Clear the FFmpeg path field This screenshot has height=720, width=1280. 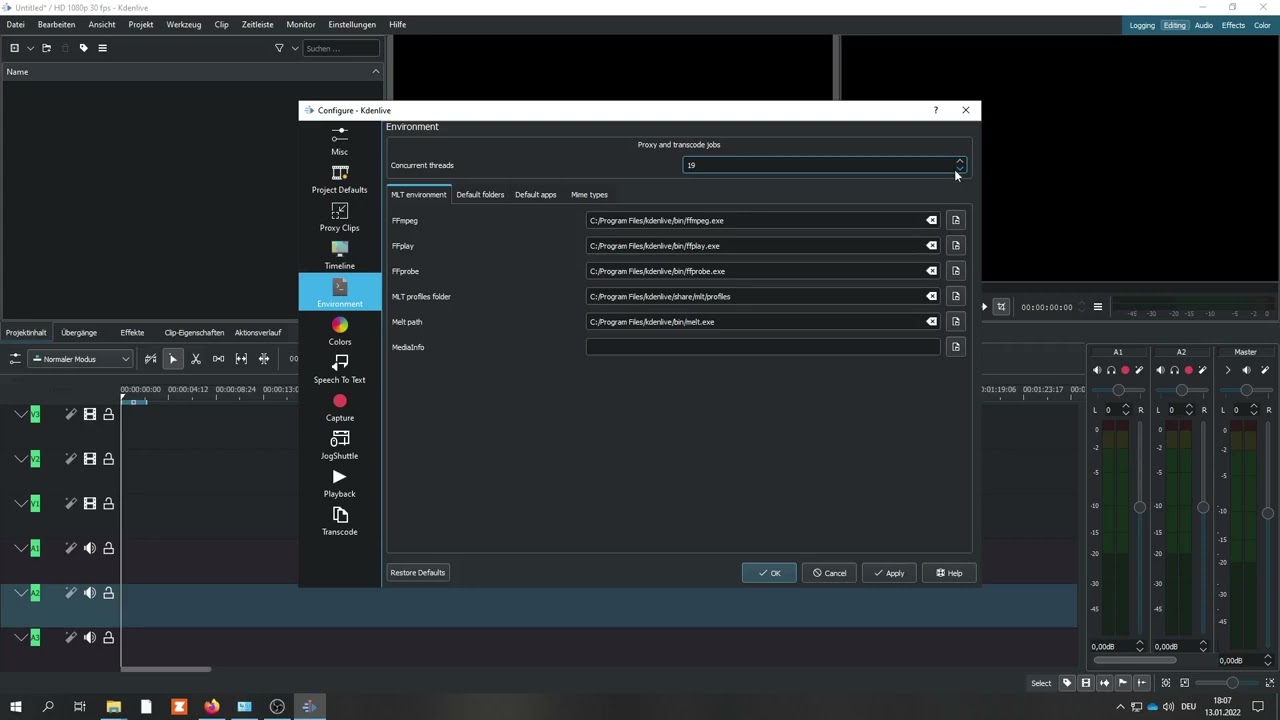coord(931,220)
